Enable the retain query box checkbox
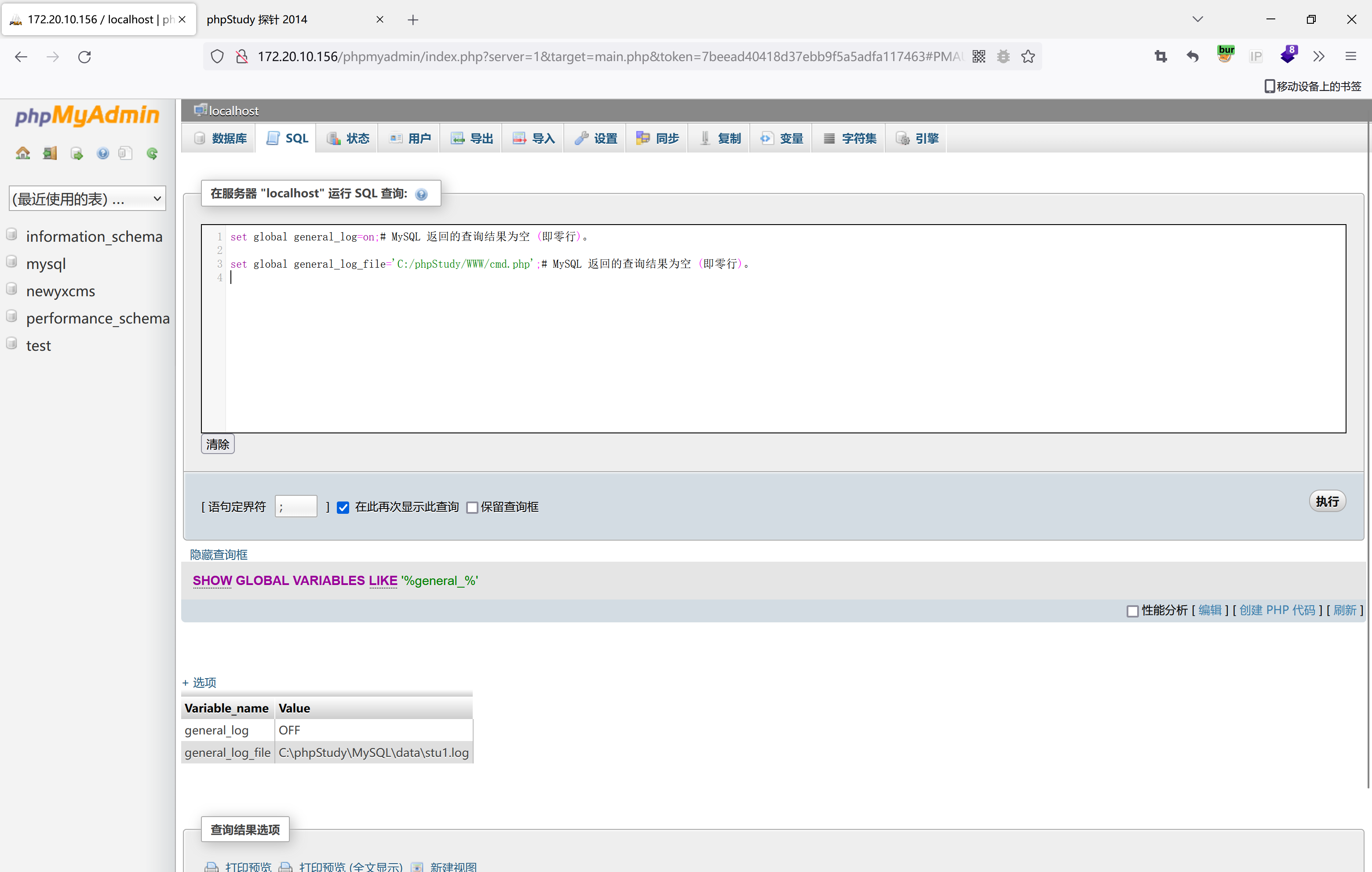1372x872 pixels. pos(472,508)
